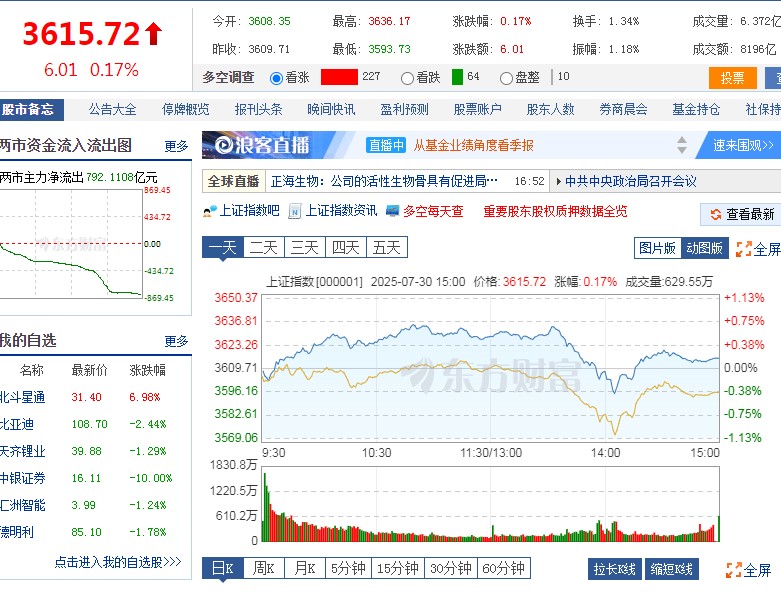Click 速来围观 button
Image resolution: width=781 pixels, height=593 pixels.
tap(743, 145)
